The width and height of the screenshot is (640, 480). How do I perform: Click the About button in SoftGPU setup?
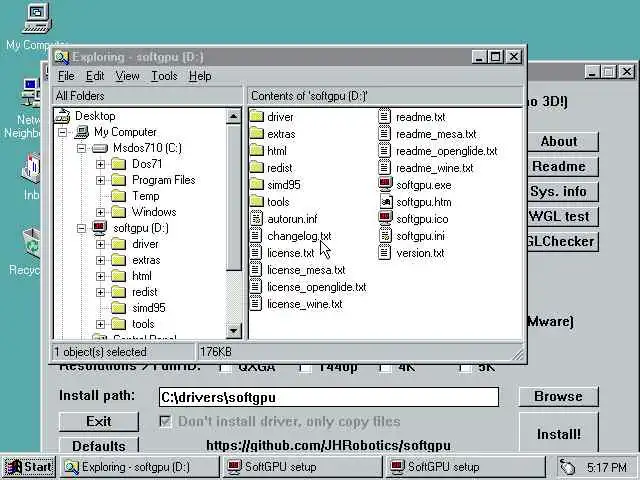tap(563, 141)
